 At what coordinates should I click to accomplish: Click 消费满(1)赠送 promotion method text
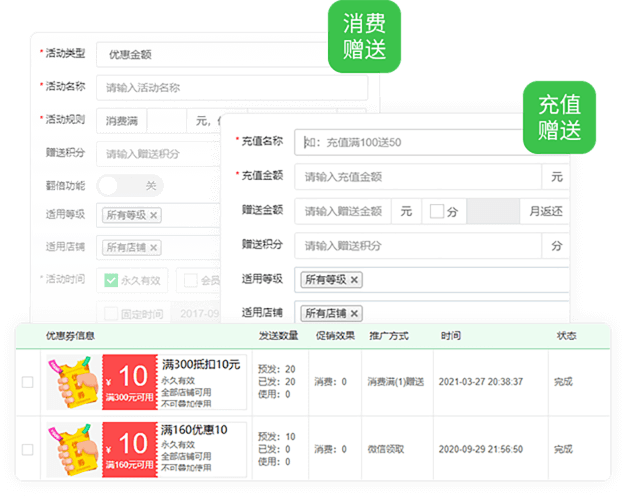point(396,382)
